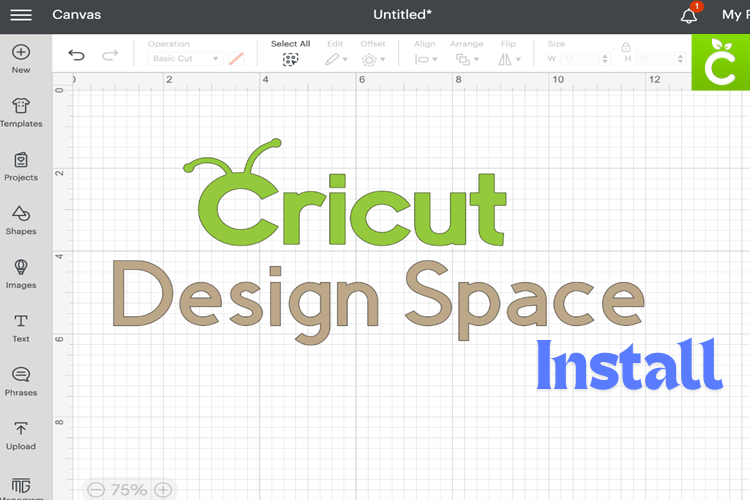Expand the Flip dropdown arrow
The width and height of the screenshot is (750, 500).
(x=518, y=60)
